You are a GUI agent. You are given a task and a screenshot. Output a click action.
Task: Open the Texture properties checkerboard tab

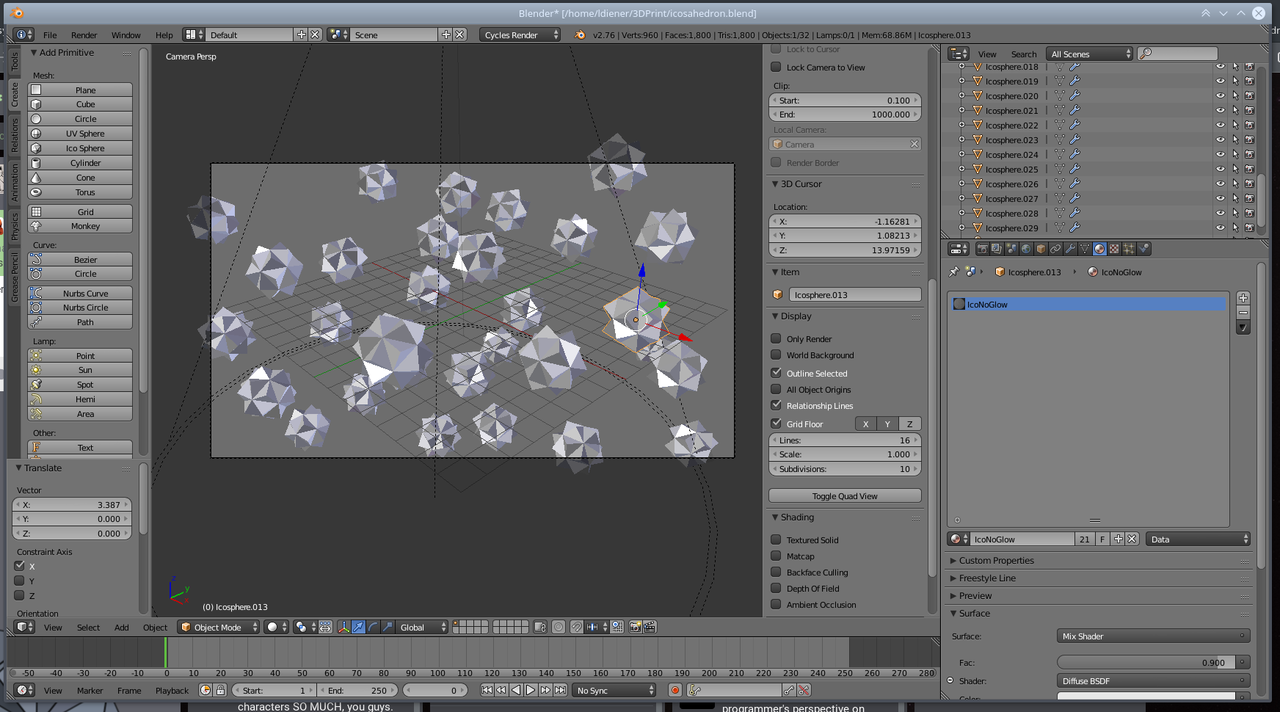(x=1114, y=249)
